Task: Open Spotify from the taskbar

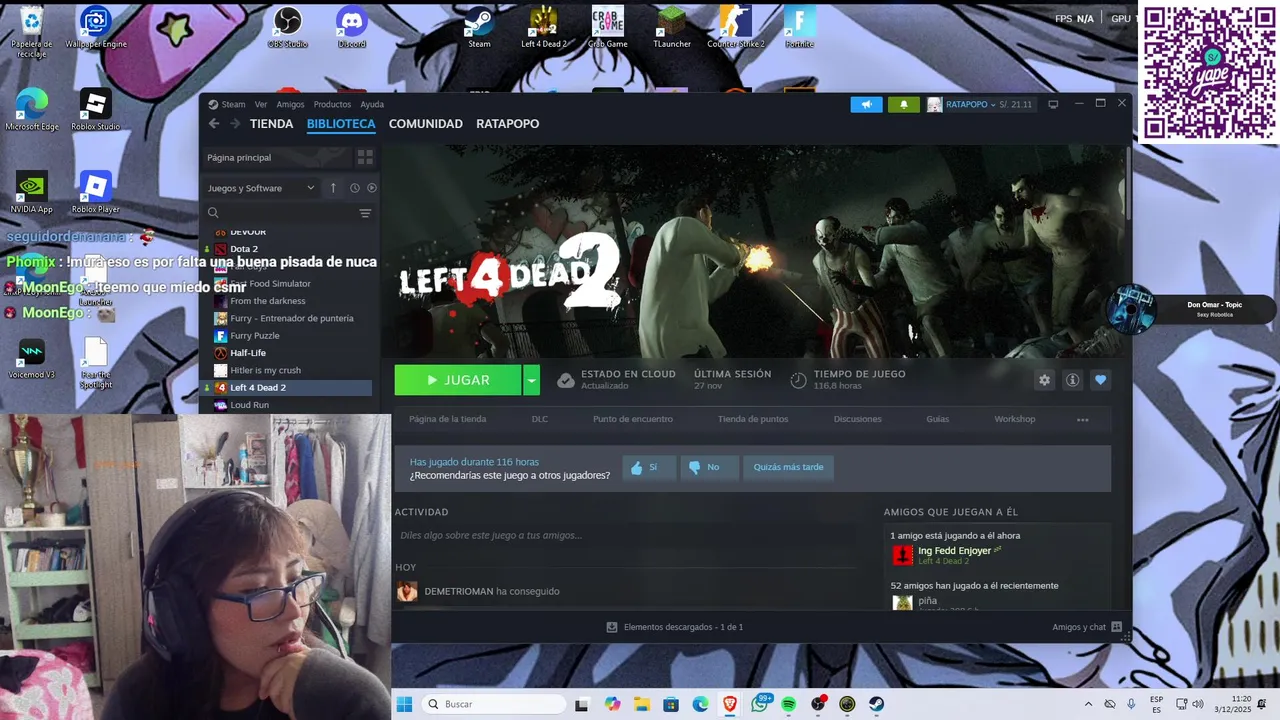Action: coord(788,704)
